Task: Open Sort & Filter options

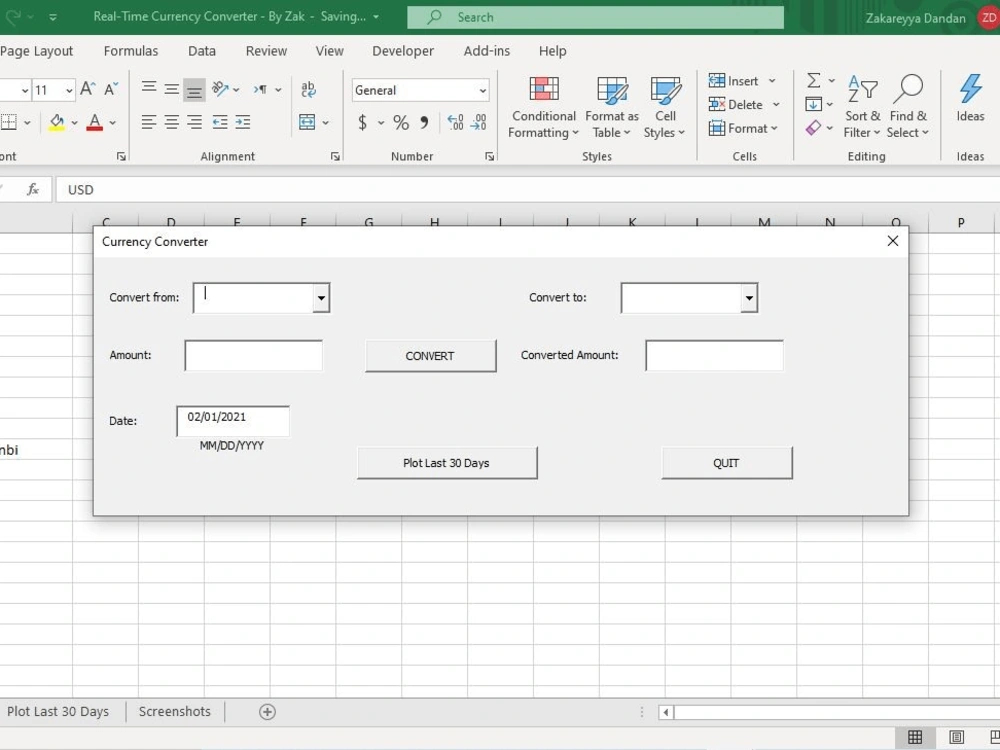Action: tap(862, 105)
